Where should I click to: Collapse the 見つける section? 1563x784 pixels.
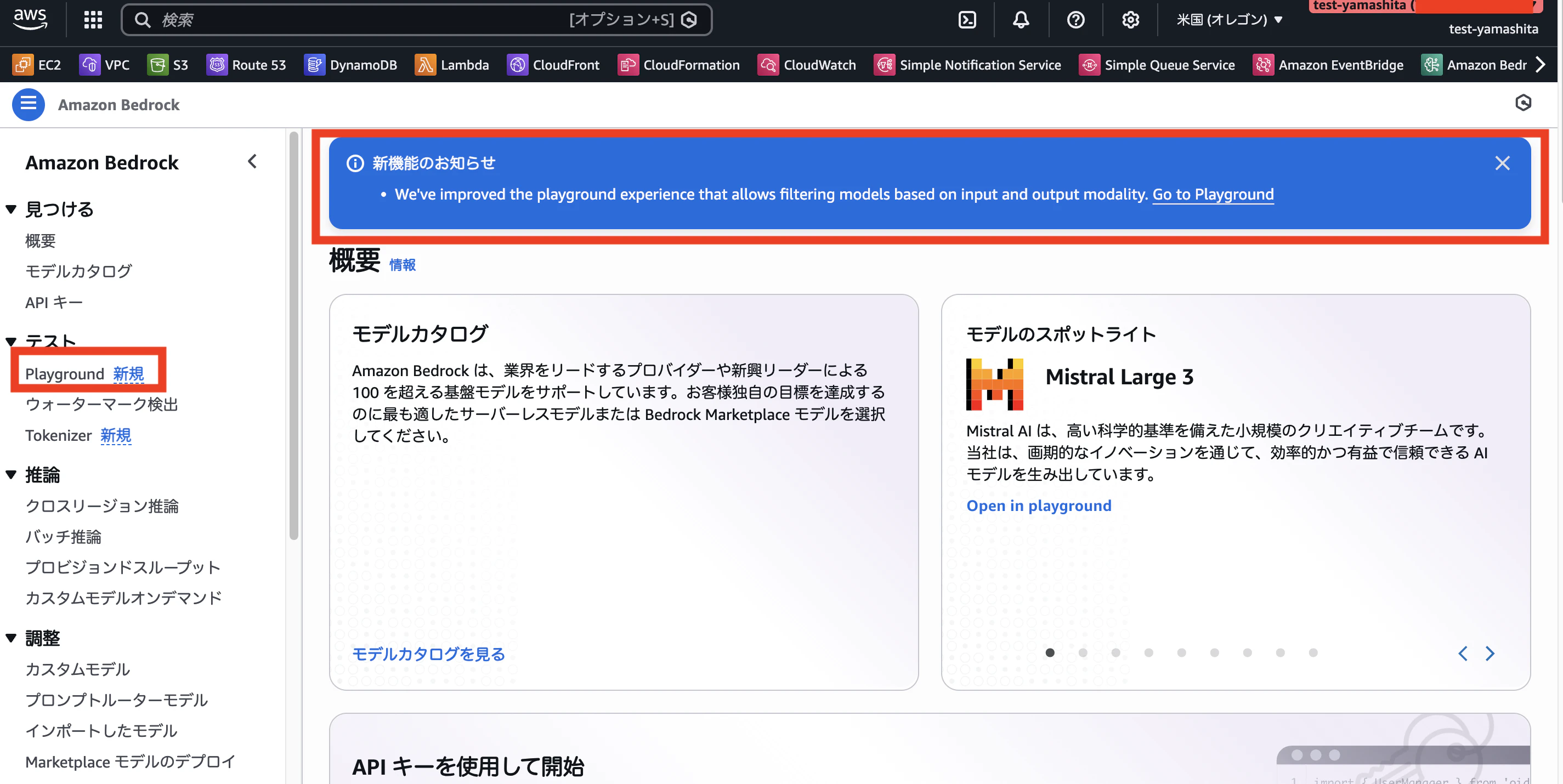10,208
